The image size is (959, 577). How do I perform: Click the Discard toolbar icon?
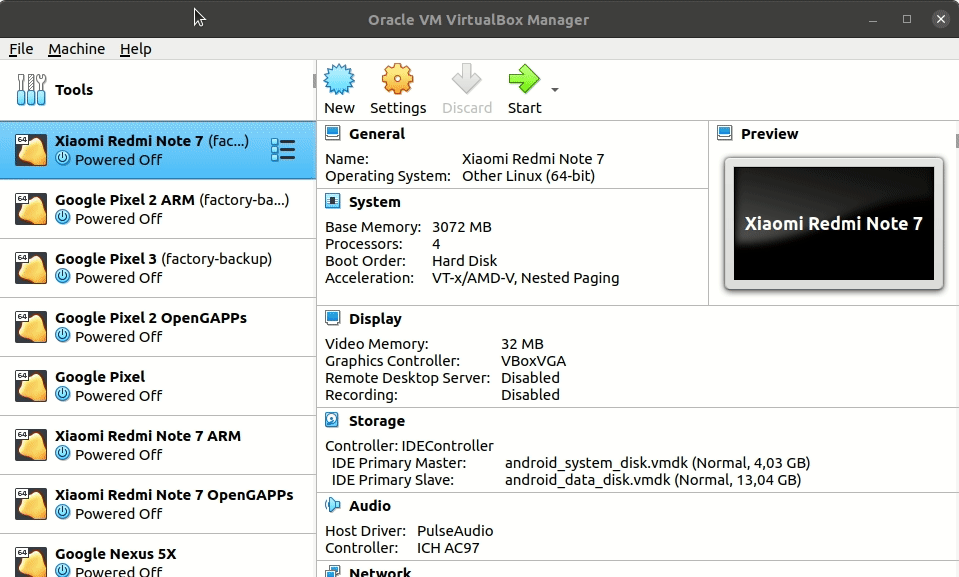(466, 88)
